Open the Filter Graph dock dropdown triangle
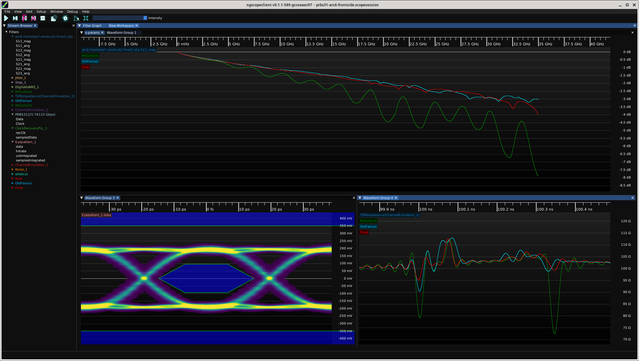639x361 pixels. pyautogui.click(x=79, y=25)
